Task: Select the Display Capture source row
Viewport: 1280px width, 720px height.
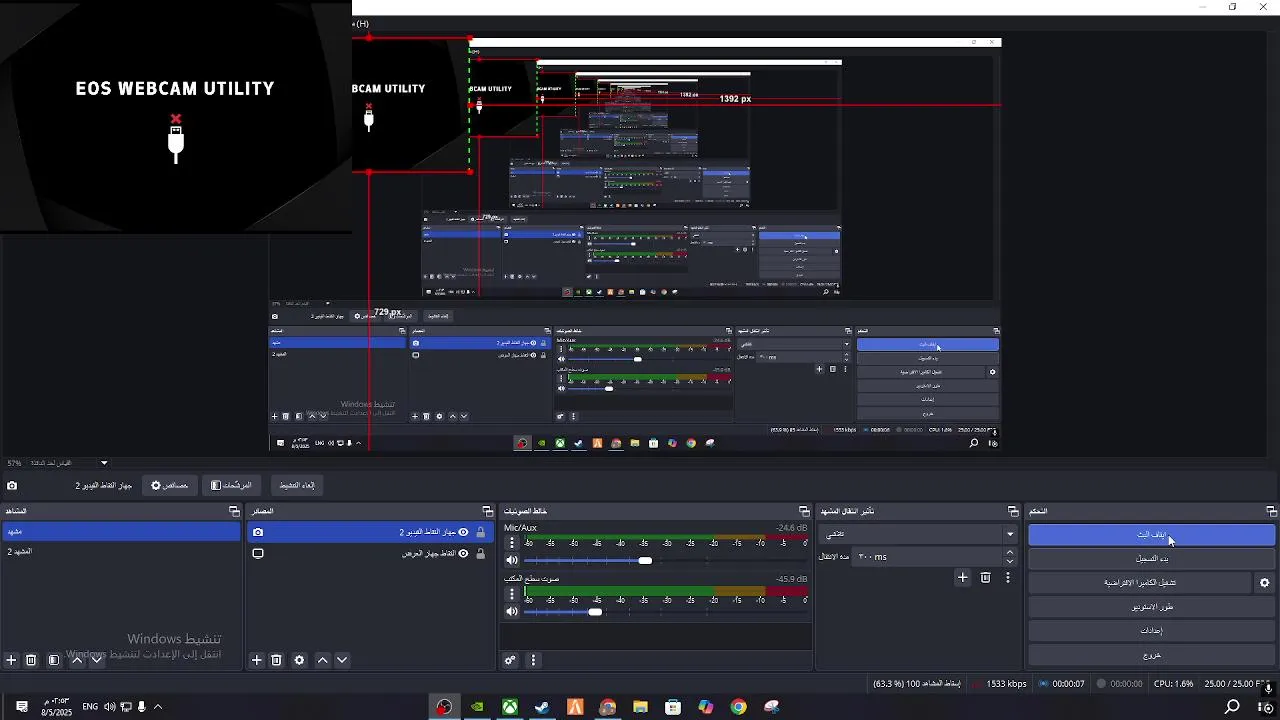Action: (x=370, y=553)
